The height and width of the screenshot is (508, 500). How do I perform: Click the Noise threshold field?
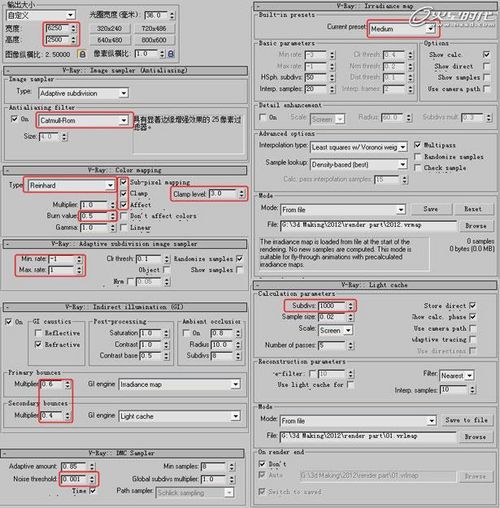74,479
